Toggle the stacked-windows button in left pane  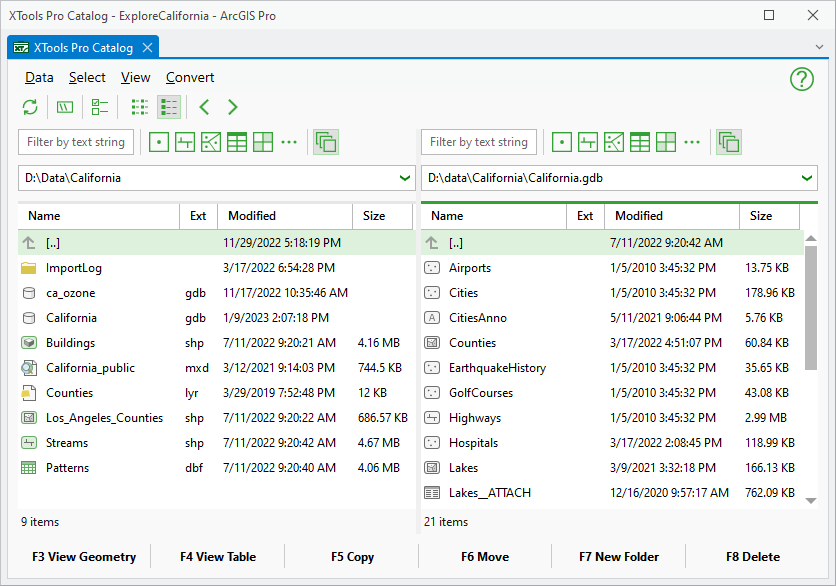pyautogui.click(x=326, y=142)
